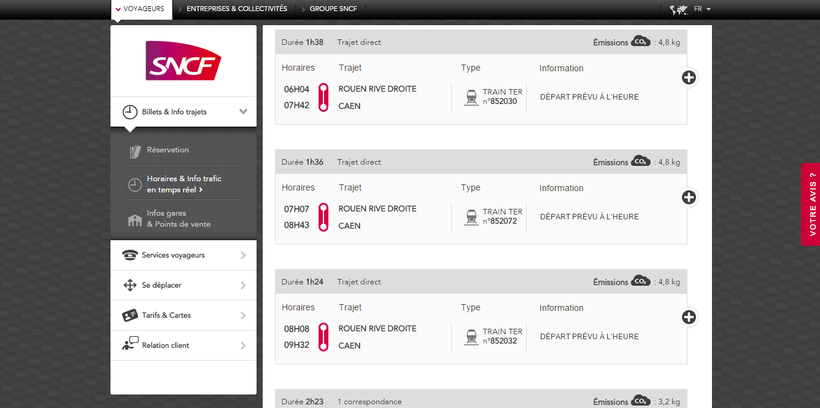Click the Réservation ticket icon
The width and height of the screenshot is (820, 408).
[x=136, y=151]
